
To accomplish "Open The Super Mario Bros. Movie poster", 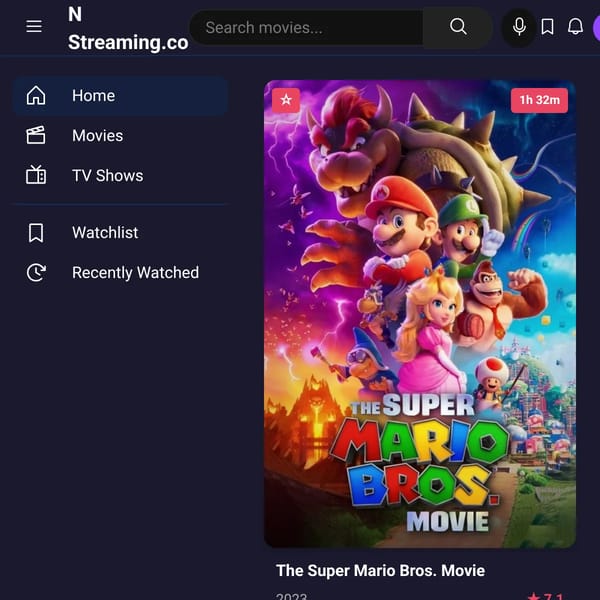I will pyautogui.click(x=420, y=314).
